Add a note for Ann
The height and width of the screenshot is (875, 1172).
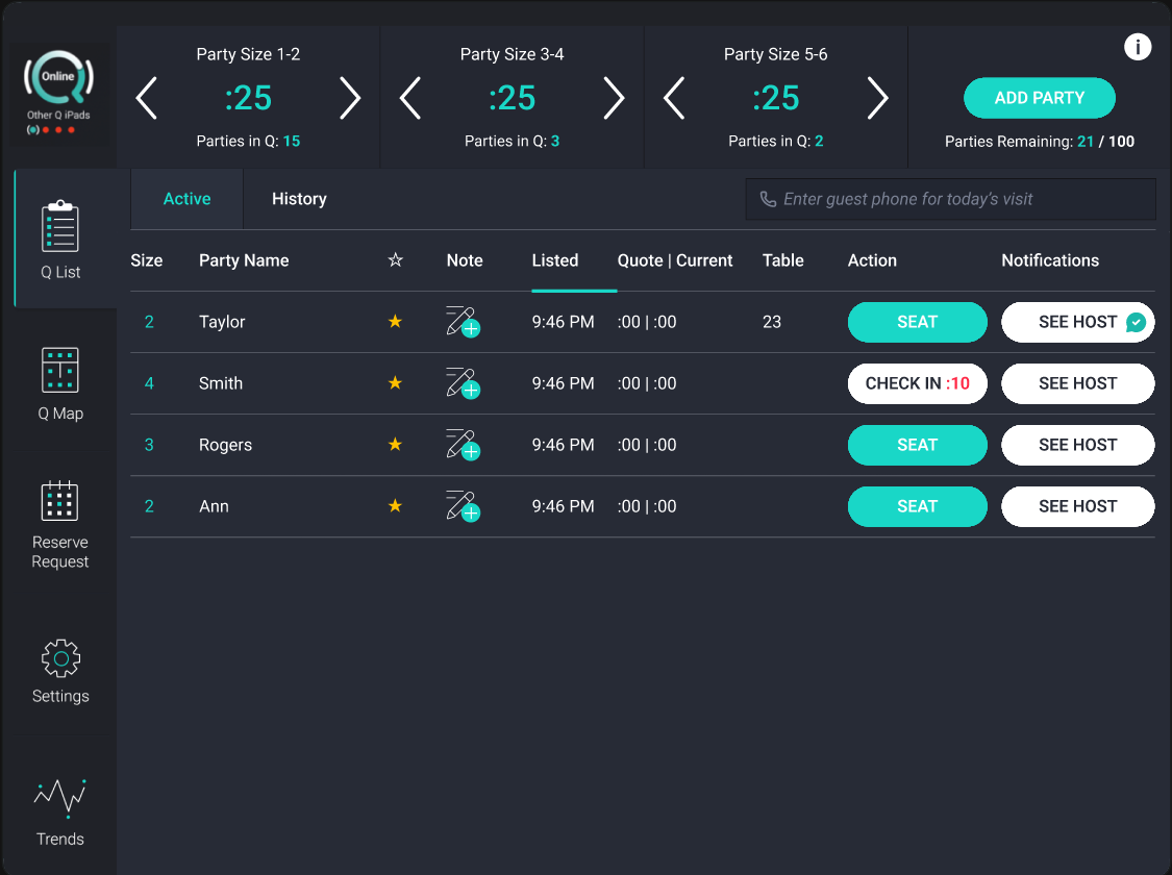[463, 506]
